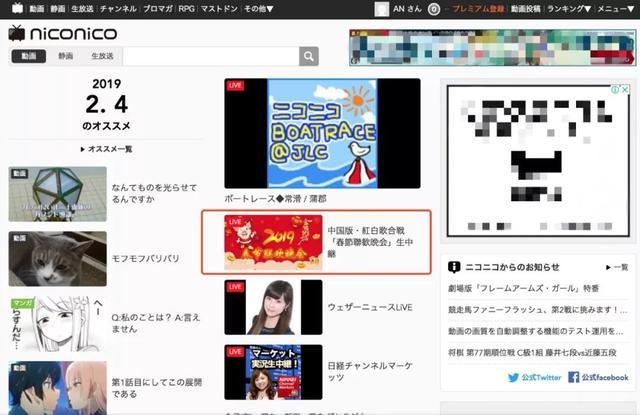Open 動画 in the top navigation
The height and width of the screenshot is (415, 640).
tap(37, 9)
